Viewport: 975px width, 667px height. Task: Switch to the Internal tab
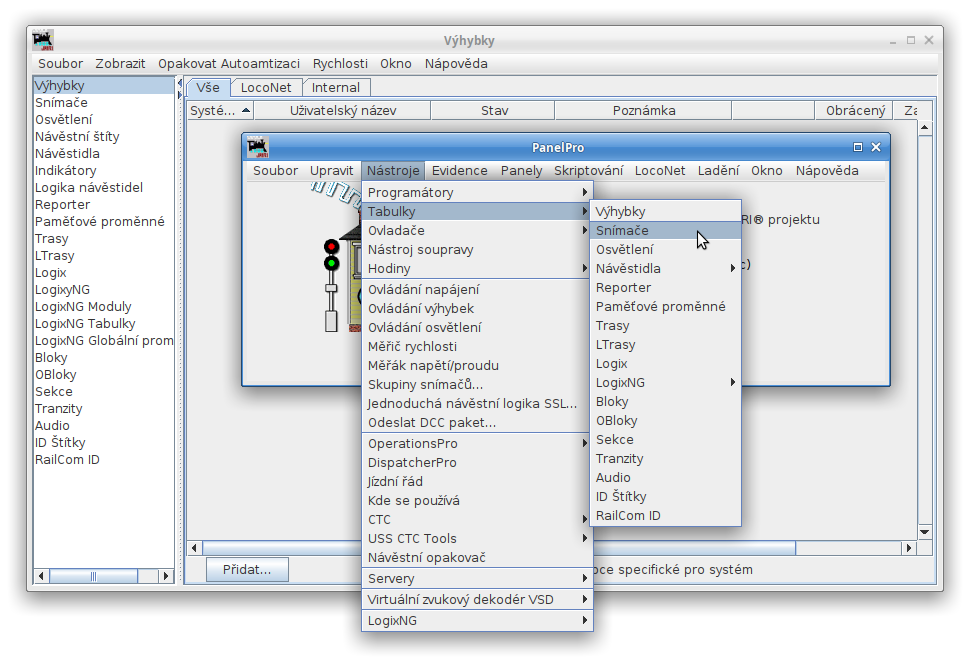point(336,88)
